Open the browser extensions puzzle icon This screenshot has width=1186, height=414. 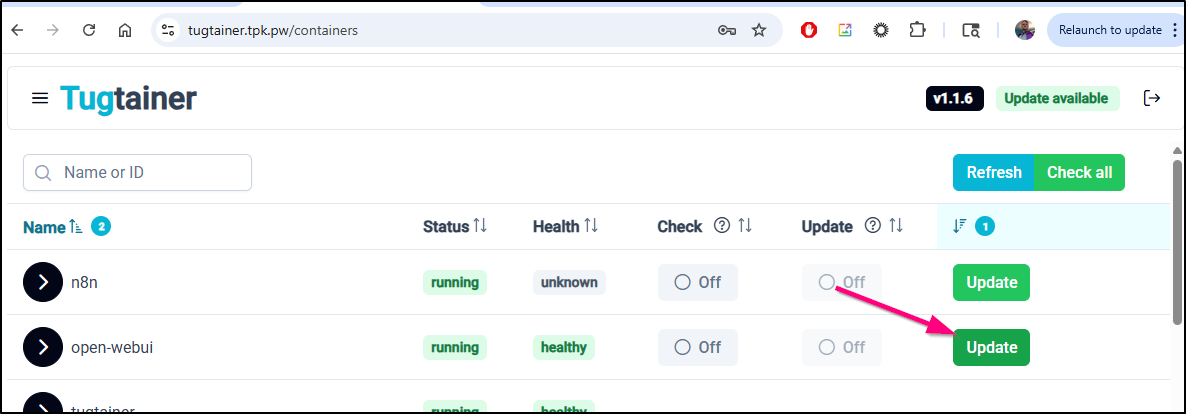point(917,30)
